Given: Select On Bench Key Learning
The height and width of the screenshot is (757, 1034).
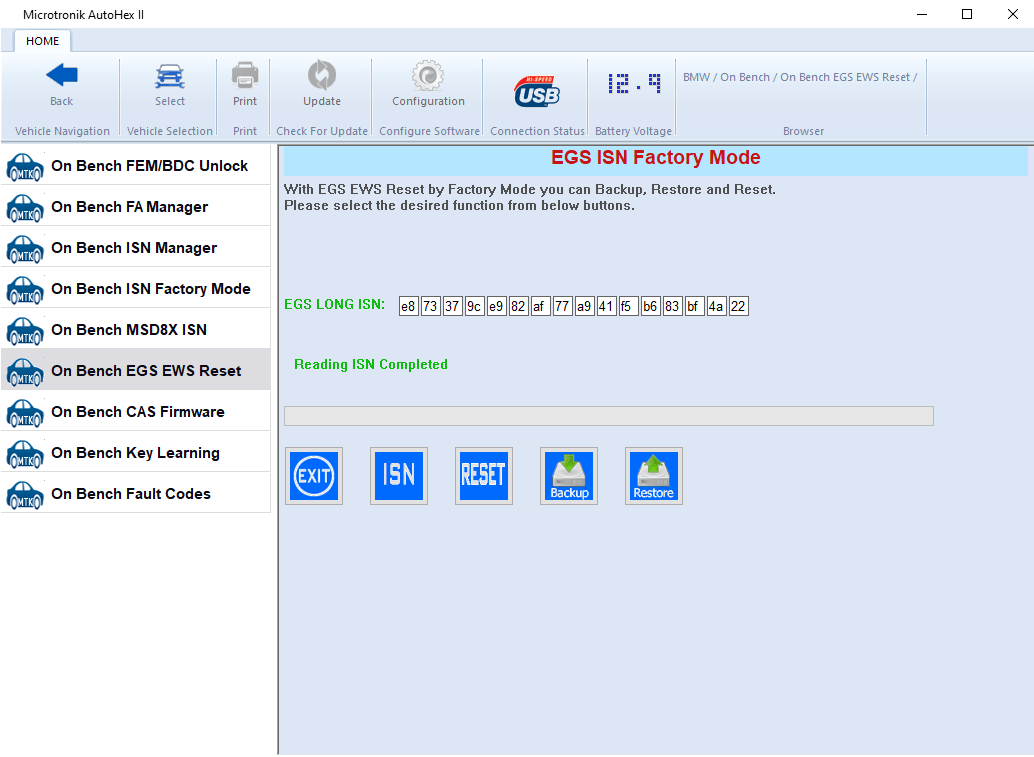Looking at the screenshot, I should (x=136, y=453).
